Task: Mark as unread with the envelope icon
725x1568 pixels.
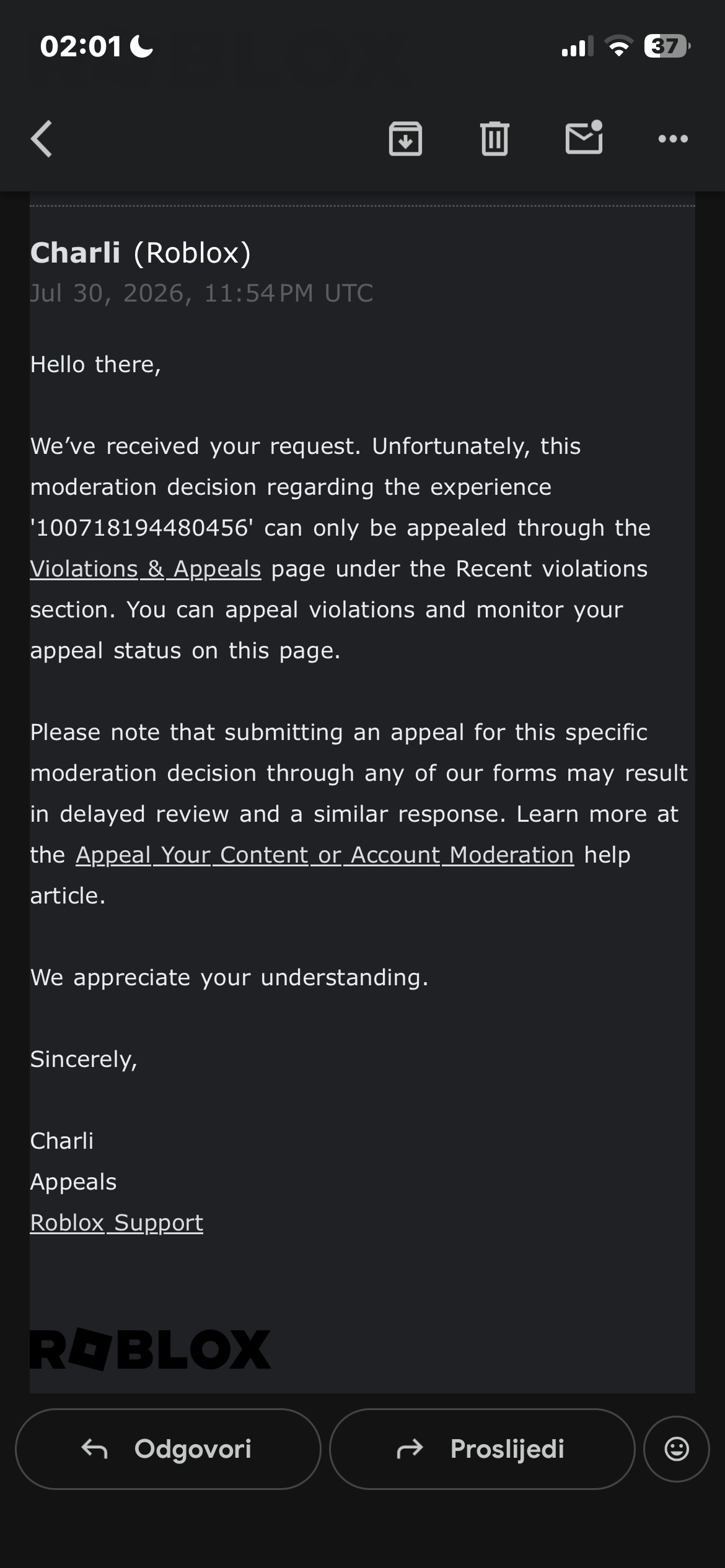Action: click(x=584, y=137)
